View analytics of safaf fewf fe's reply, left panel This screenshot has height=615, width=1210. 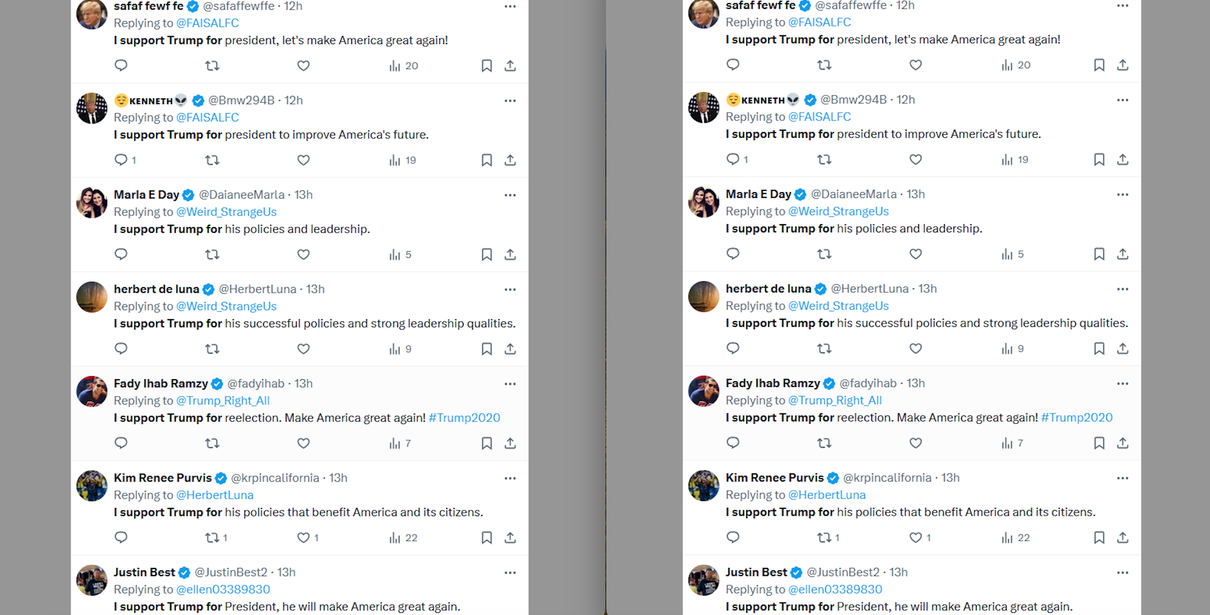(x=403, y=66)
